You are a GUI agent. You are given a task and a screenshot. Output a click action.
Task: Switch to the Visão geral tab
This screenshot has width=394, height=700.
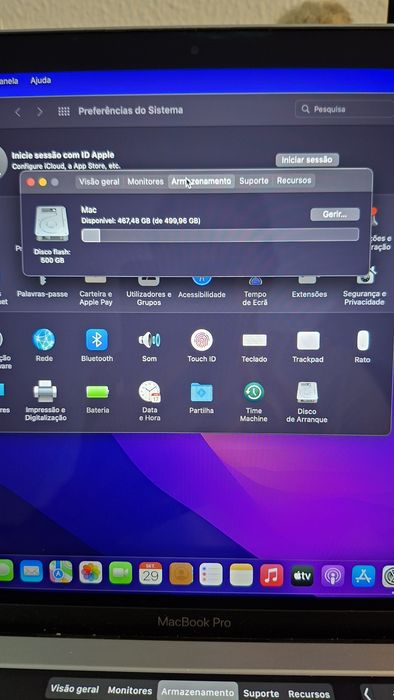[99, 181]
